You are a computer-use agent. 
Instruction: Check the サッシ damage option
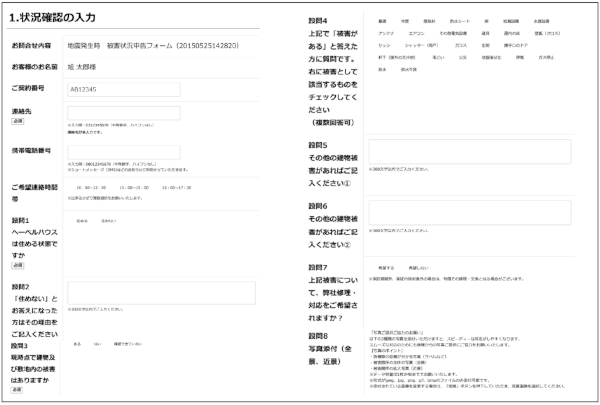pos(383,47)
